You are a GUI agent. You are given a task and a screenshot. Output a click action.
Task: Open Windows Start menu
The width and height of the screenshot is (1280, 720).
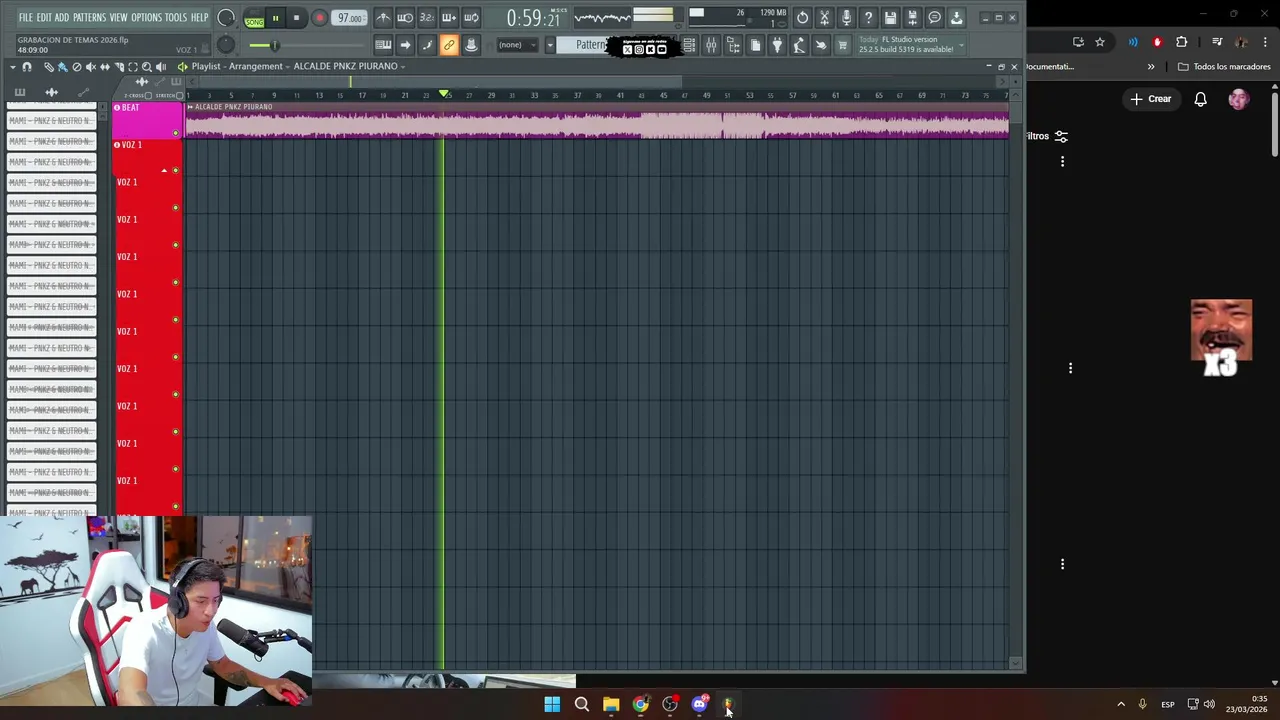click(x=552, y=704)
